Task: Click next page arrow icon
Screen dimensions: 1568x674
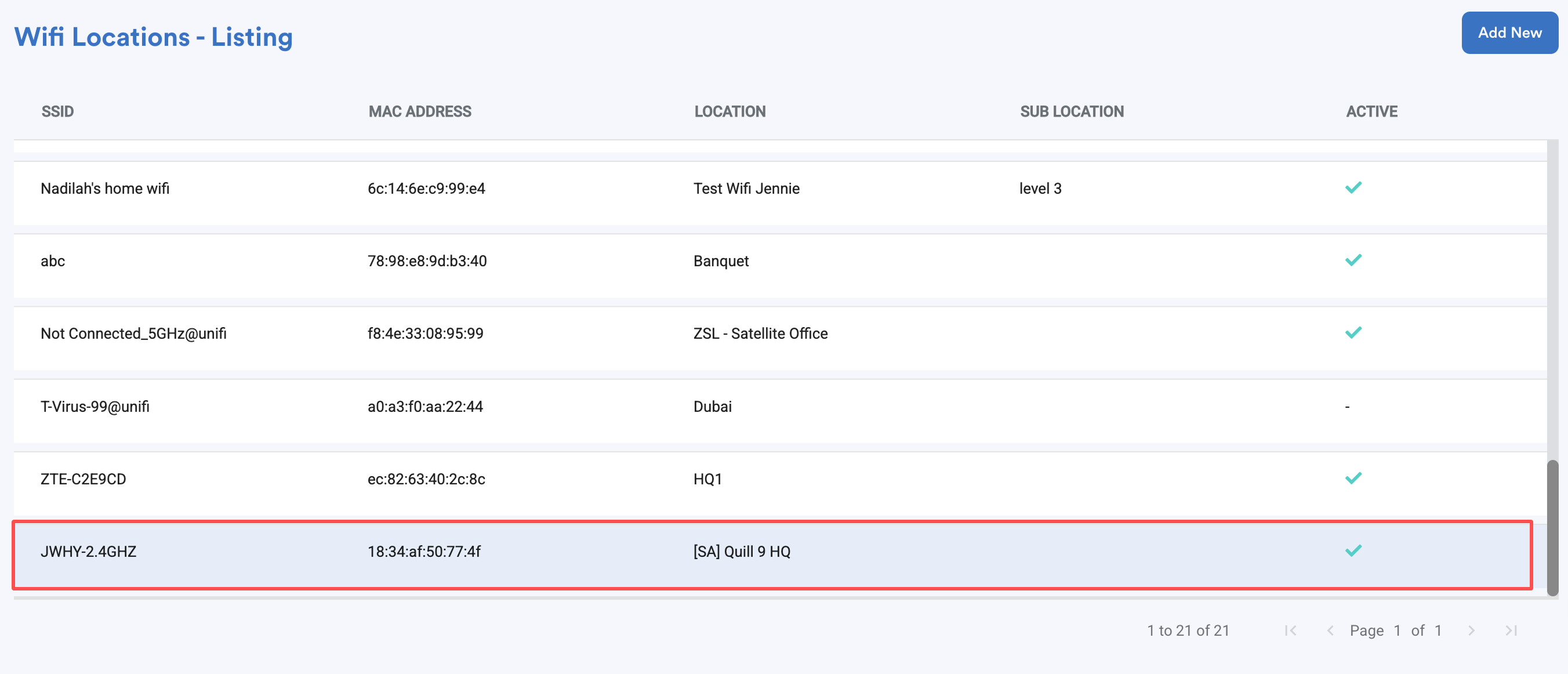Action: coord(1471,630)
